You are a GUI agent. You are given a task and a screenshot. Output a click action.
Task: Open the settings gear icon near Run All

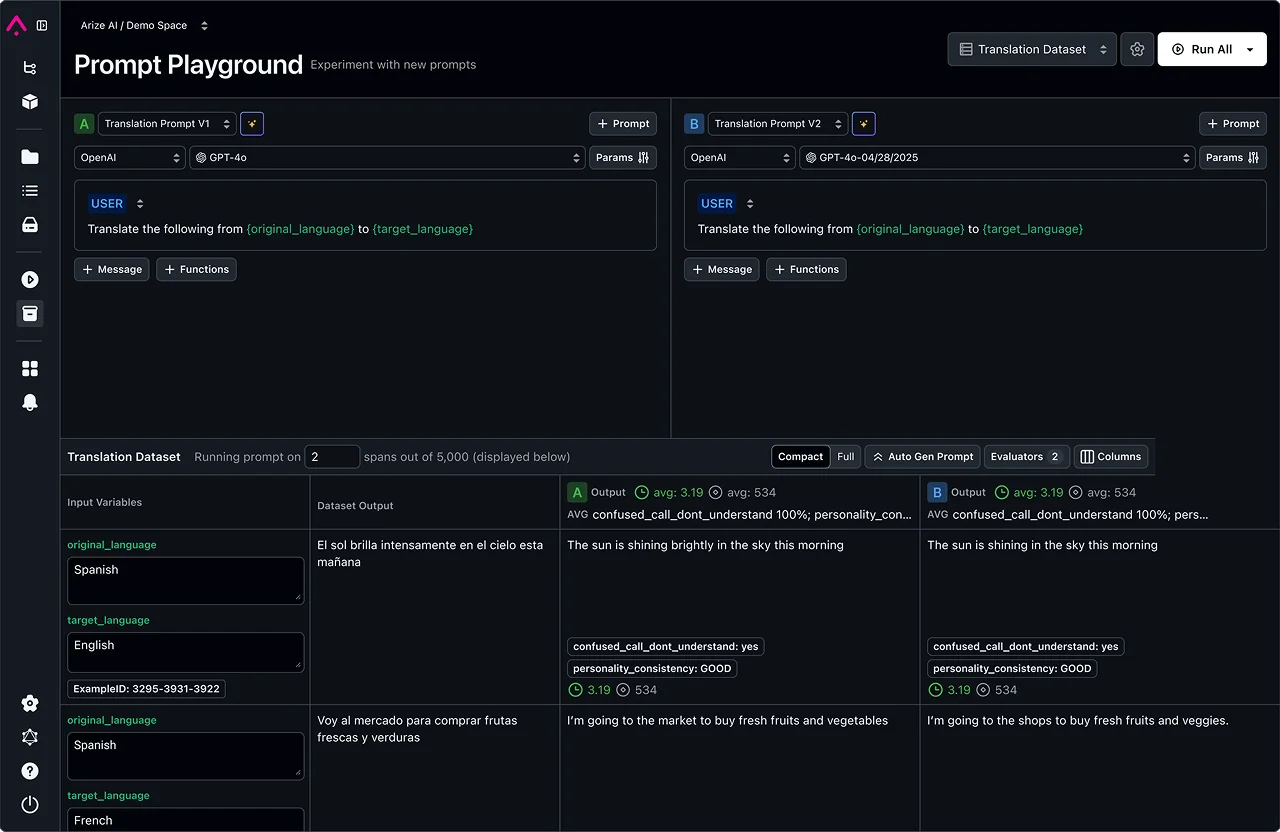tap(1137, 48)
